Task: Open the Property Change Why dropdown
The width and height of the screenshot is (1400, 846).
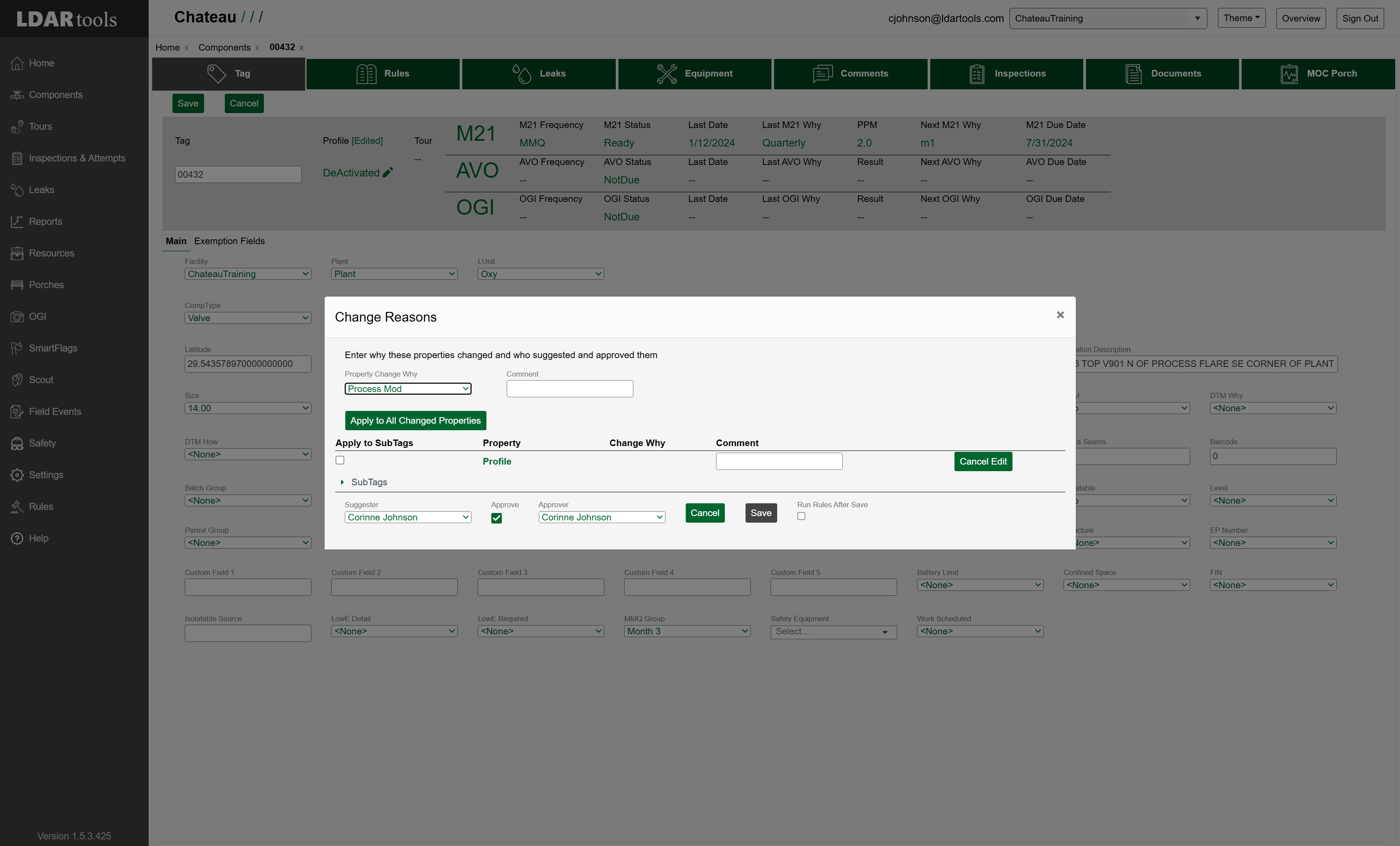Action: tap(408, 388)
